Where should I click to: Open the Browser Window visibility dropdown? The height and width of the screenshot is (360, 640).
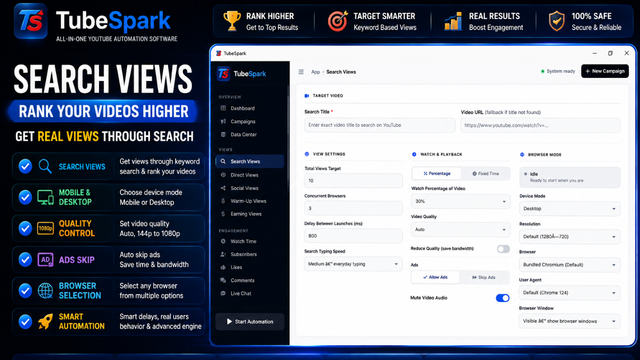click(x=570, y=321)
